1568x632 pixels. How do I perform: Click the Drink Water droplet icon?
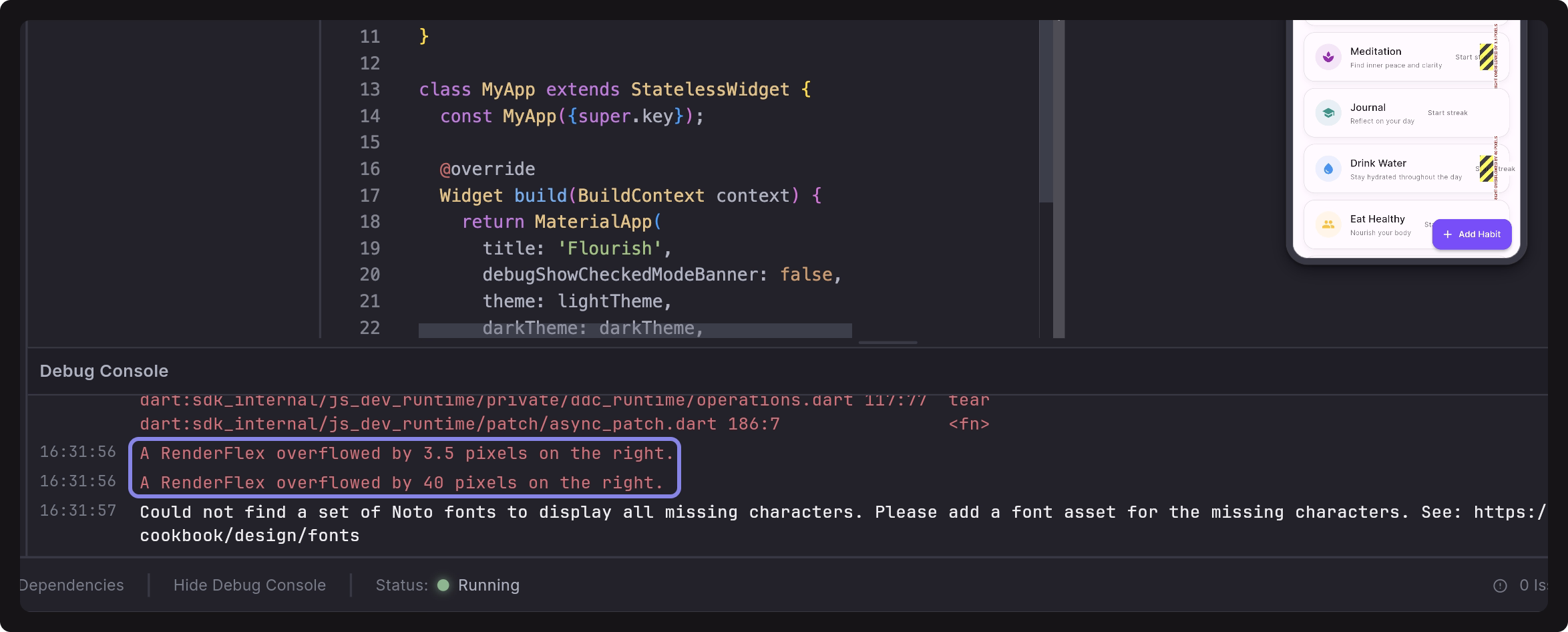click(1328, 169)
